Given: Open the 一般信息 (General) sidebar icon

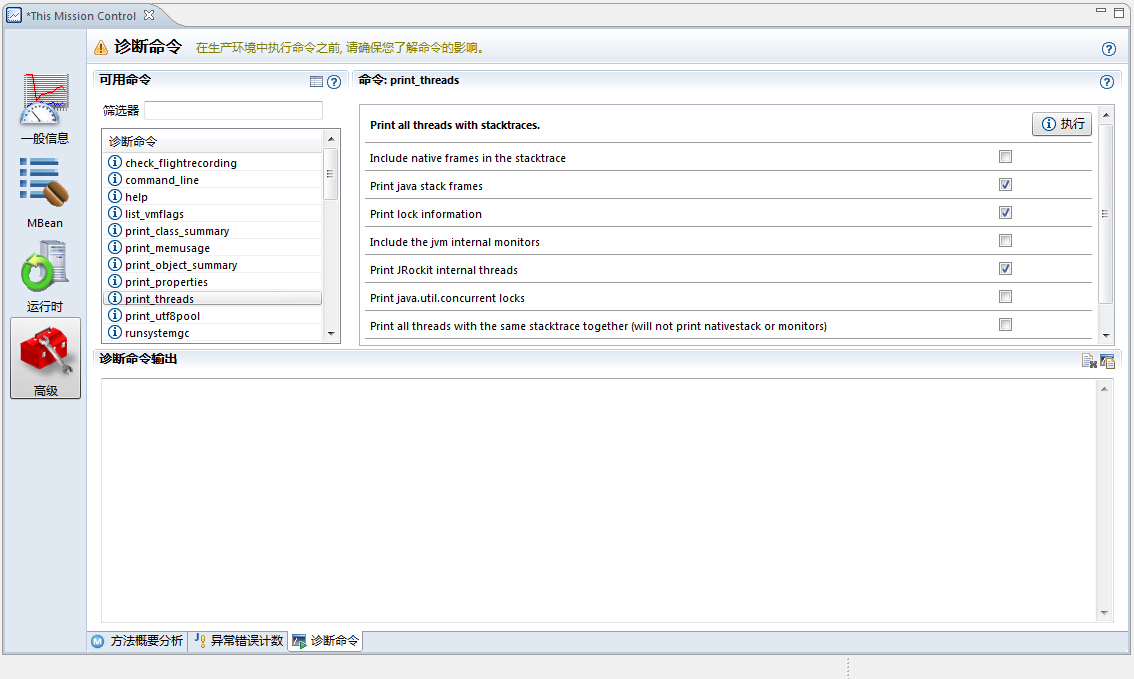Looking at the screenshot, I should (x=45, y=107).
